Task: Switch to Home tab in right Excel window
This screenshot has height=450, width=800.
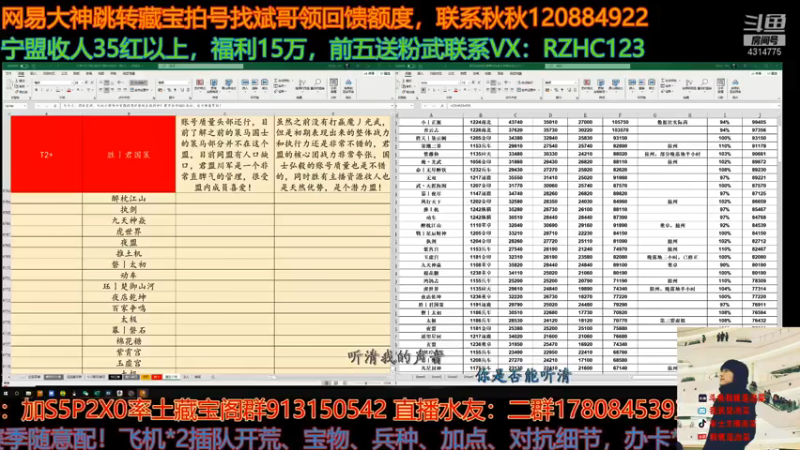Action: [x=408, y=73]
